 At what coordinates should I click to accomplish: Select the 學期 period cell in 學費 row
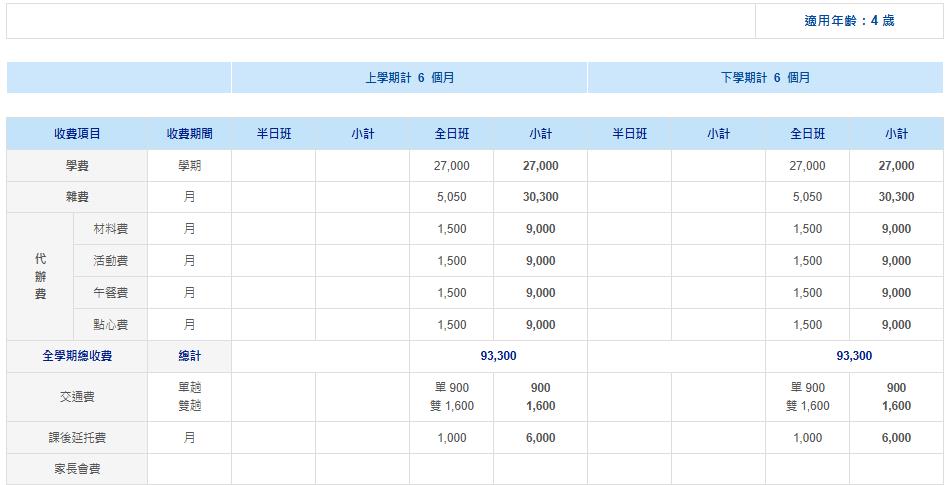coord(189,166)
